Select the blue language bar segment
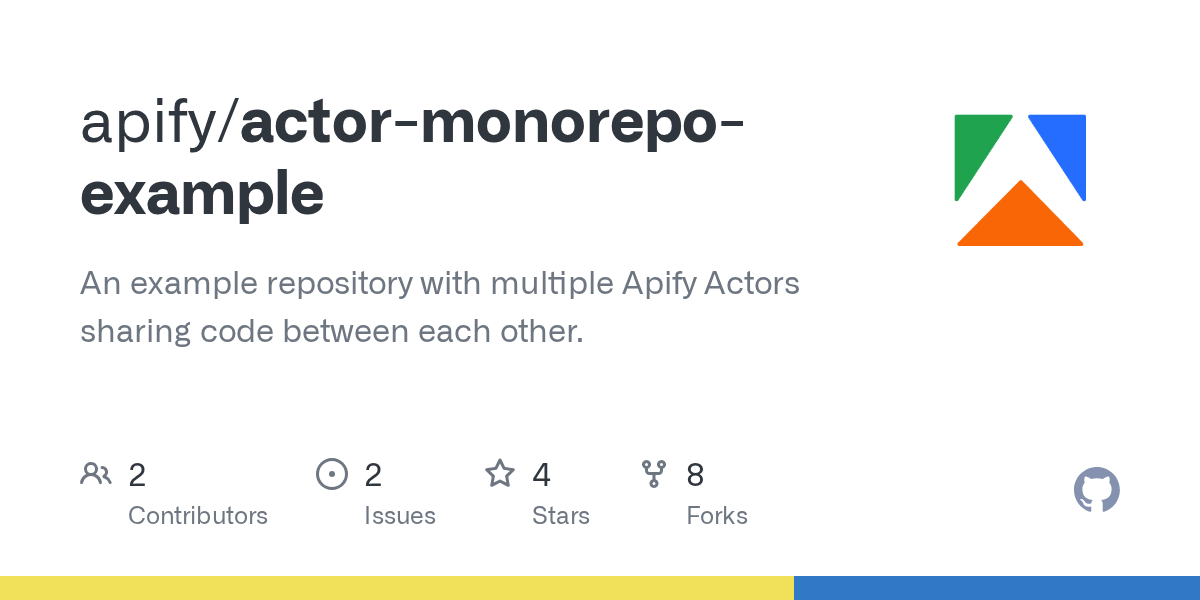 (x=997, y=588)
